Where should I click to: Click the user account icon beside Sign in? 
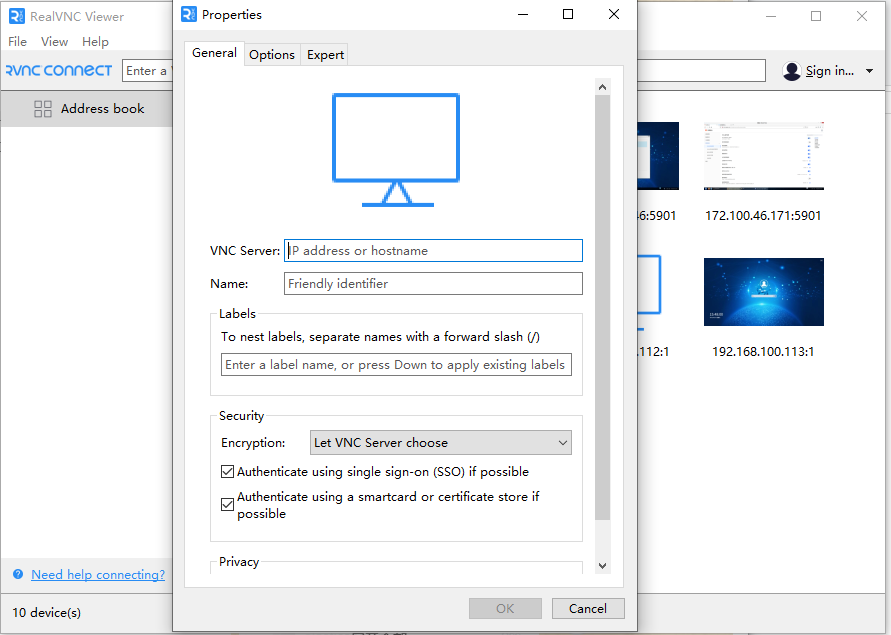click(x=792, y=71)
